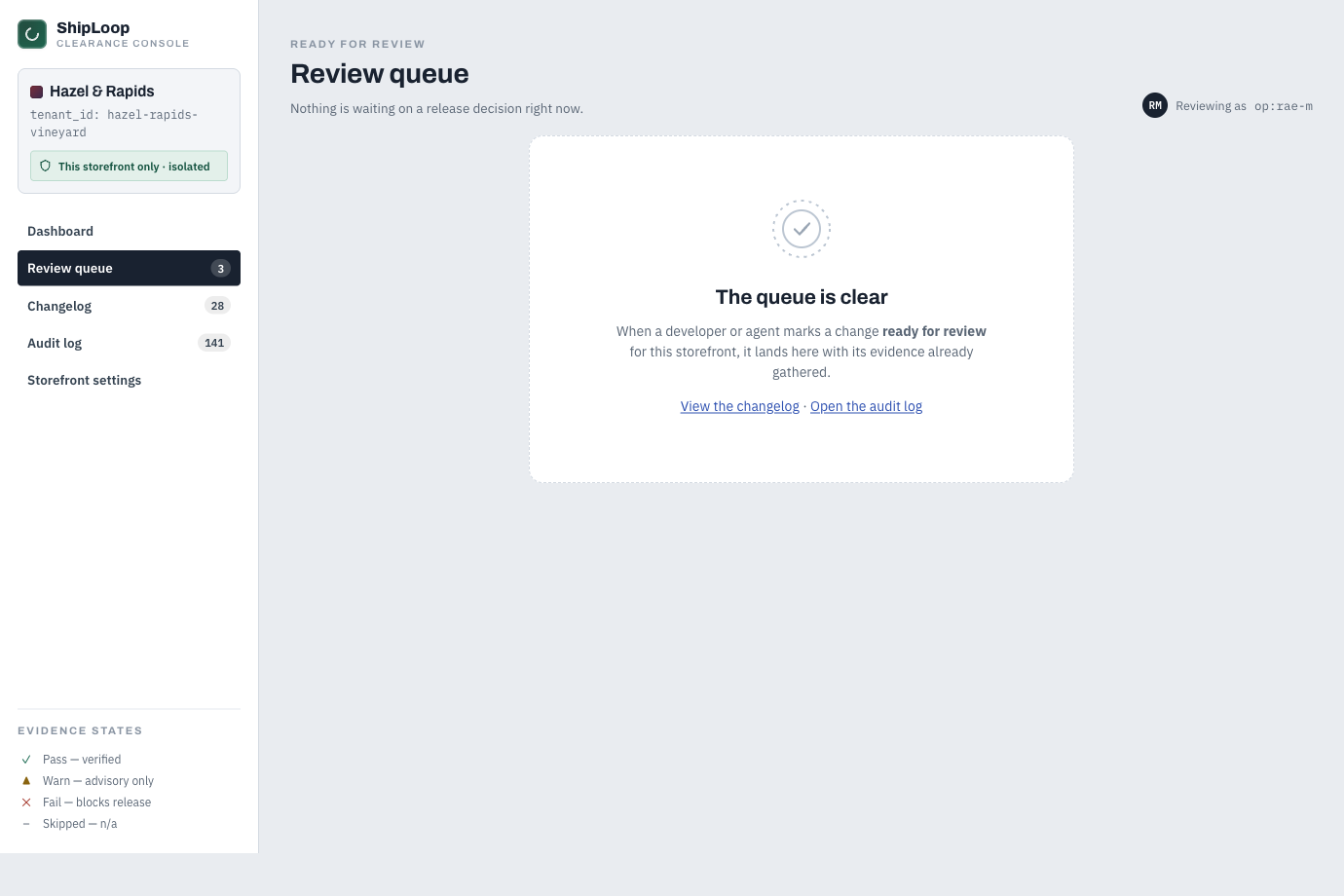Click the shield icon in isolated badge
Viewport: 1344px width, 896px height.
click(x=45, y=166)
